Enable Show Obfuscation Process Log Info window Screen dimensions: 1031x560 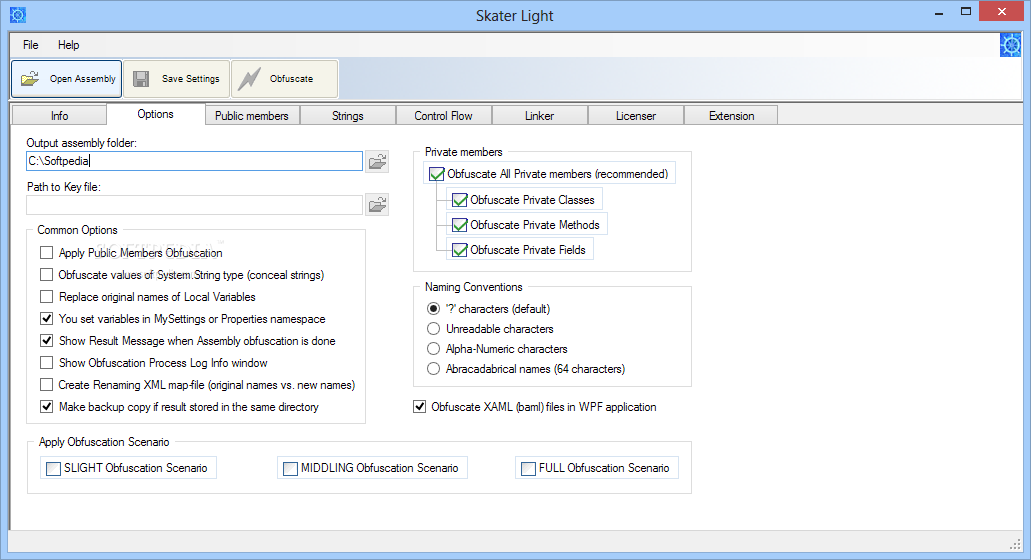(47, 363)
